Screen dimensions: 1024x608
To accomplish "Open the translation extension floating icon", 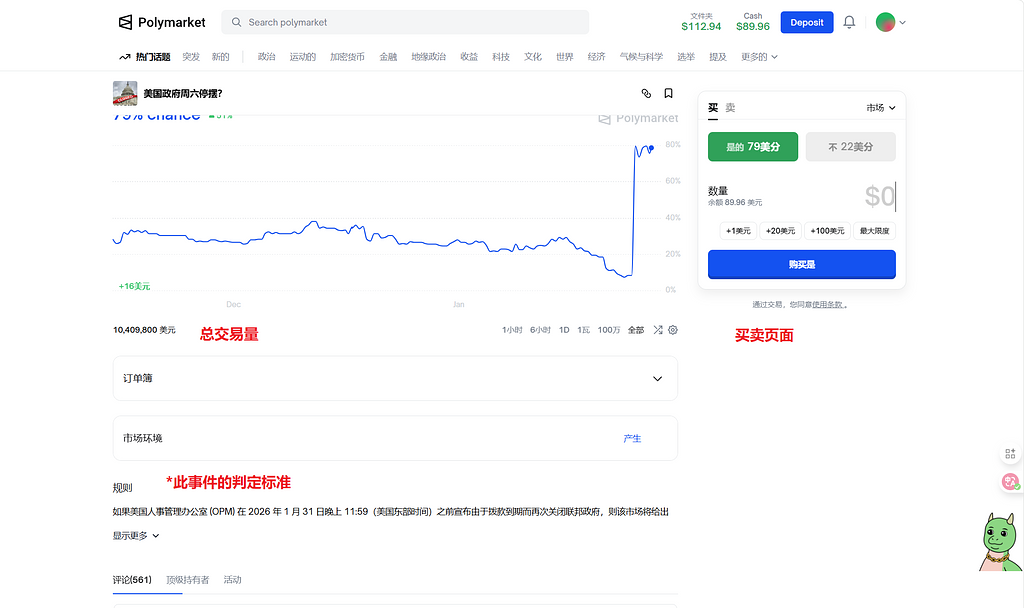I will [1010, 482].
